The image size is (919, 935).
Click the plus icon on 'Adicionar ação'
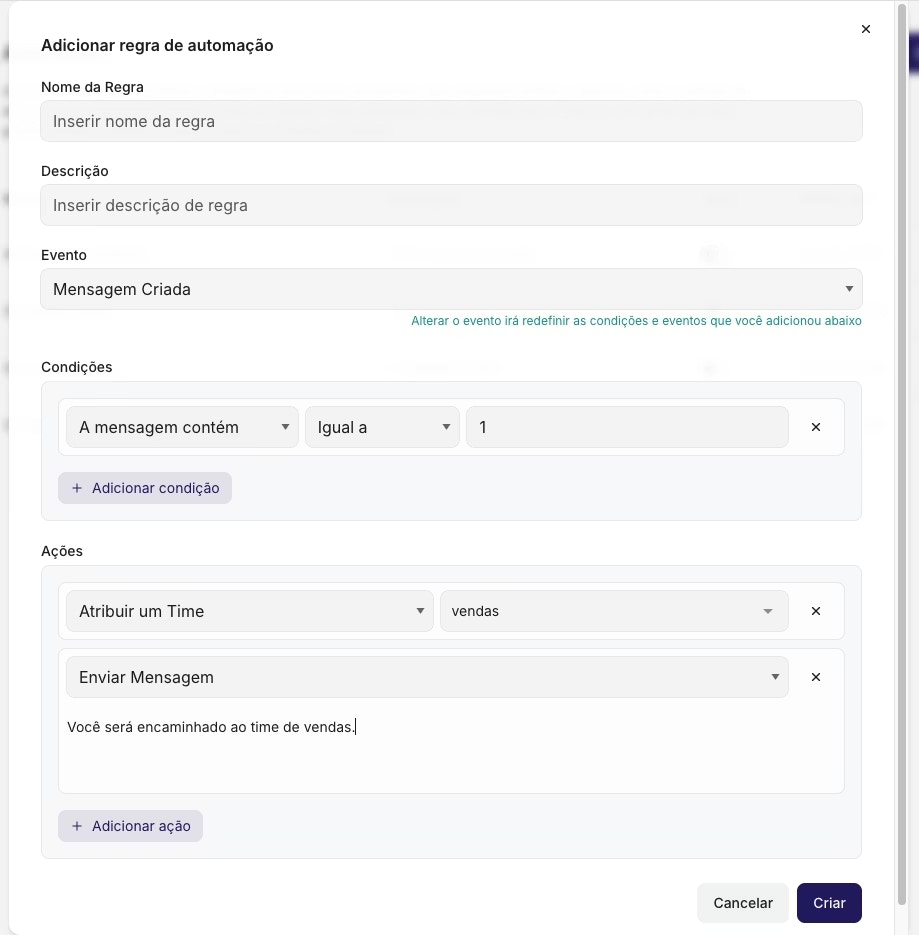[x=77, y=826]
